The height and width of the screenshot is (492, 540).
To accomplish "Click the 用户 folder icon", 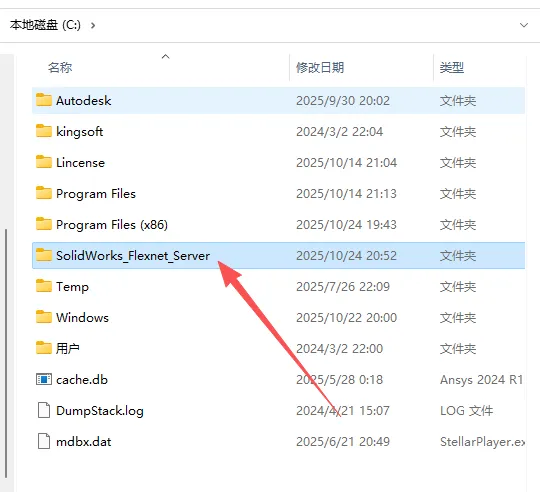I will coord(44,348).
